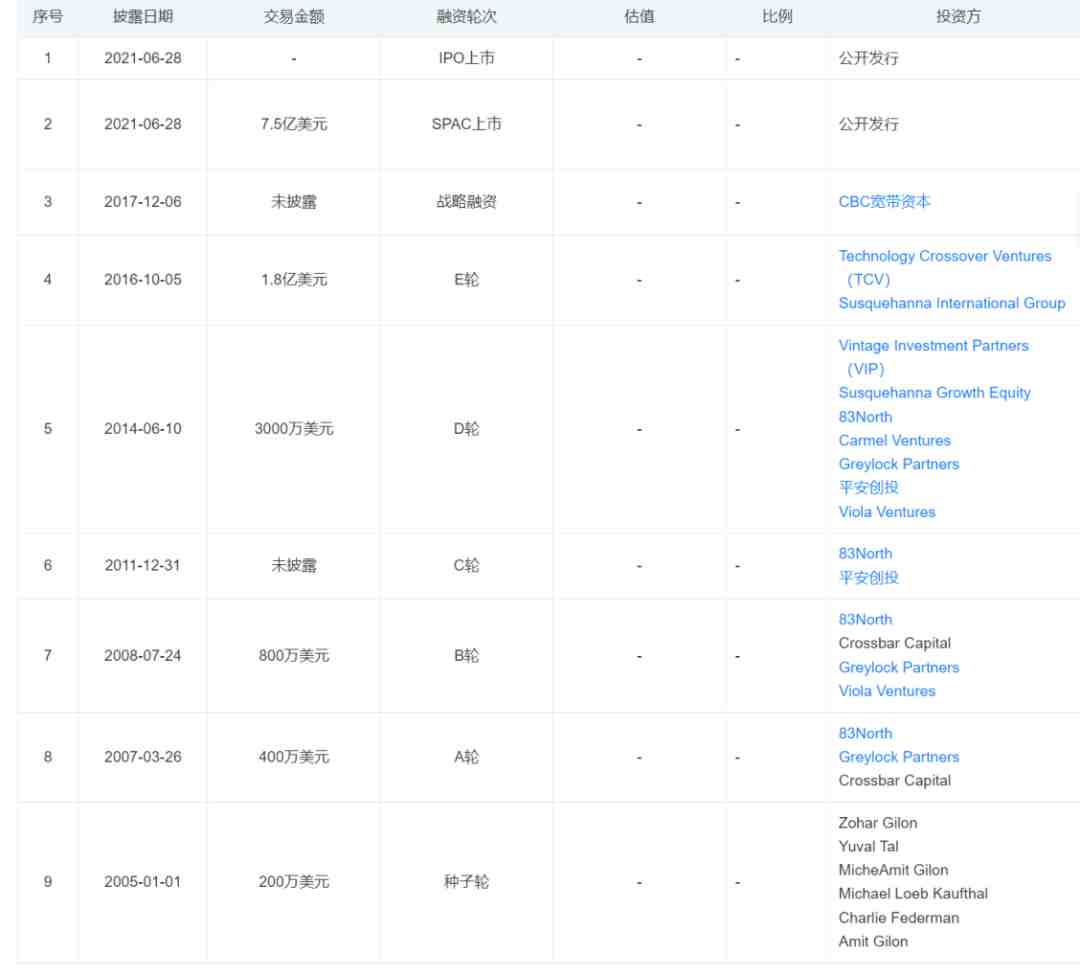
Task: Click the Michael Loeb Kaufthal name
Action: tap(913, 894)
